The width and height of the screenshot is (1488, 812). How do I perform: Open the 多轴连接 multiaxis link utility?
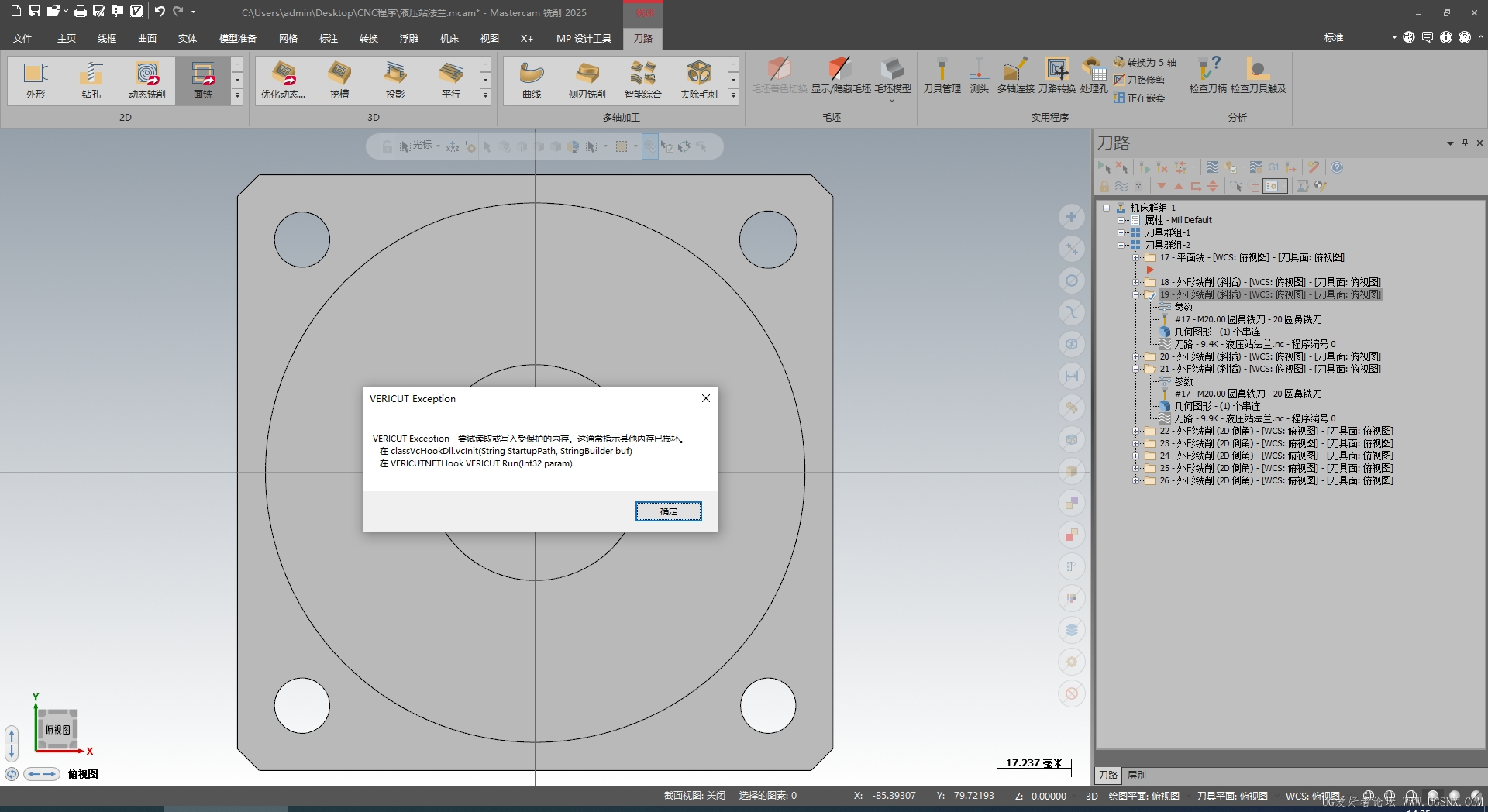pos(1015,76)
